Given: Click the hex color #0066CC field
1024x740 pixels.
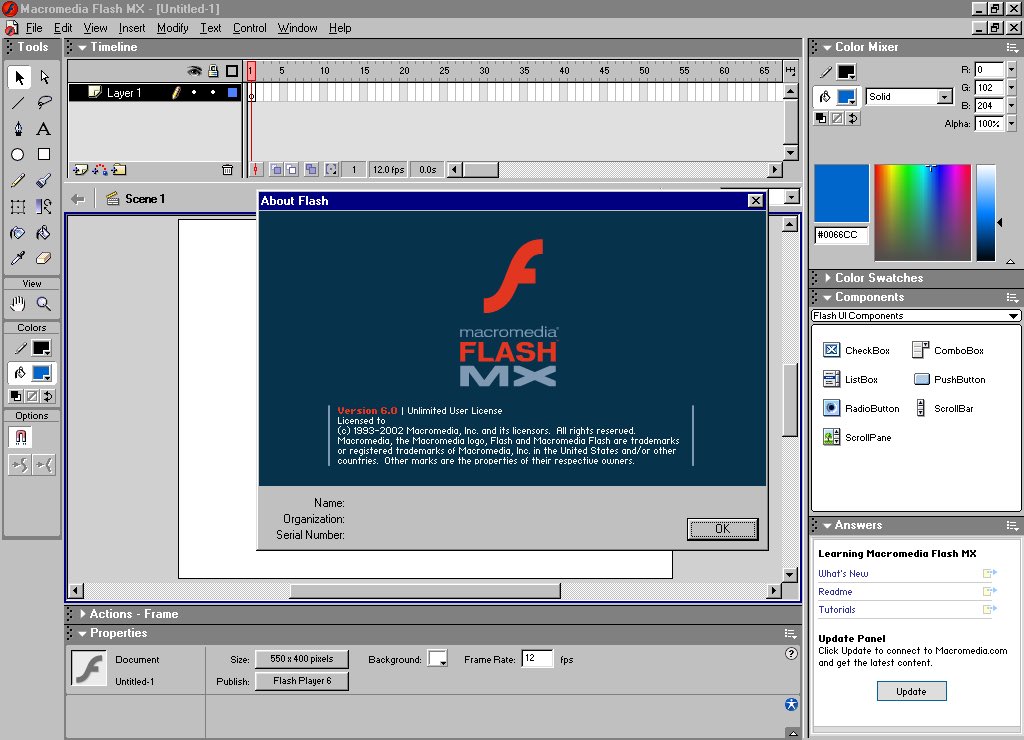Looking at the screenshot, I should [841, 234].
